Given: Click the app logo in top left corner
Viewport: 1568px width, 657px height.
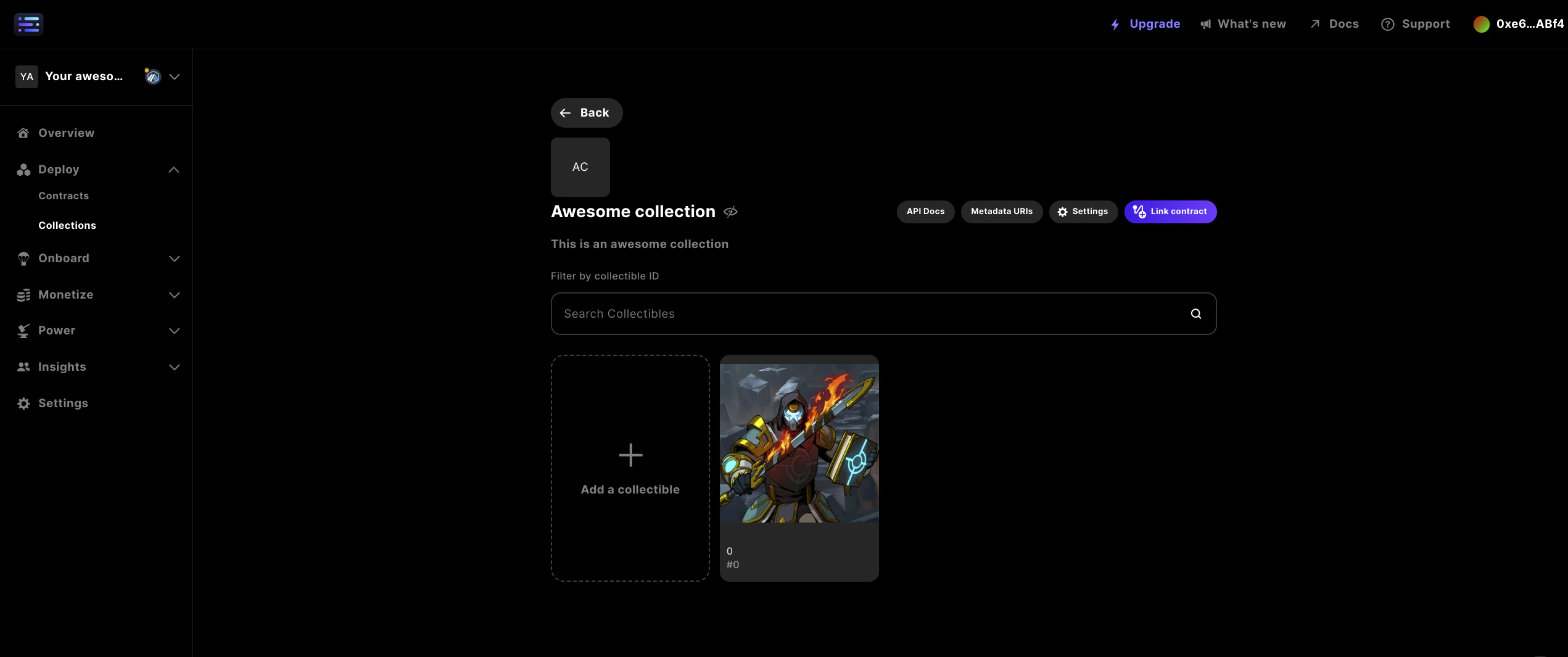Looking at the screenshot, I should tap(28, 24).
